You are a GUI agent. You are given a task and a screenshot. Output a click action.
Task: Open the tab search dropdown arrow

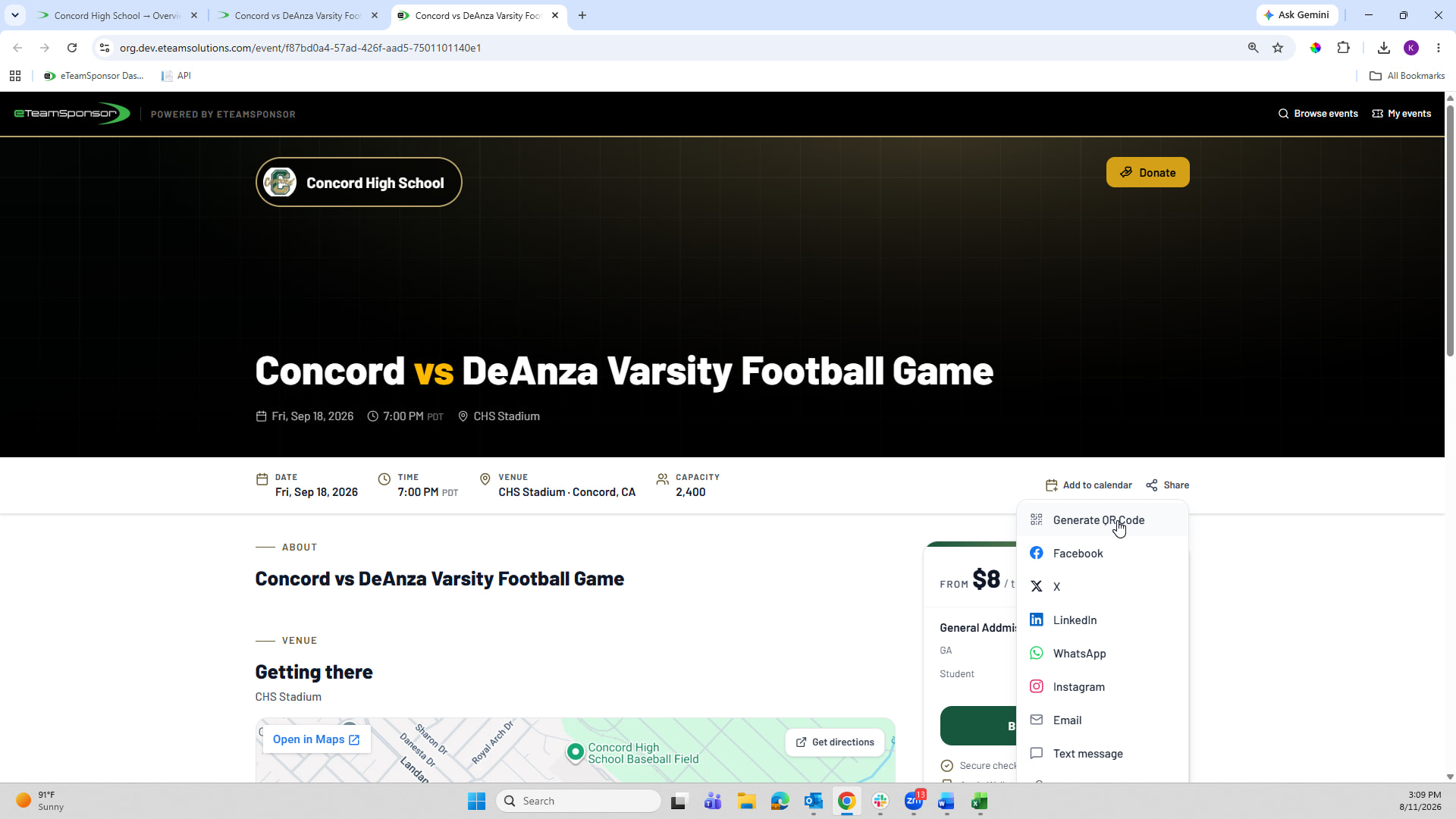click(x=15, y=15)
